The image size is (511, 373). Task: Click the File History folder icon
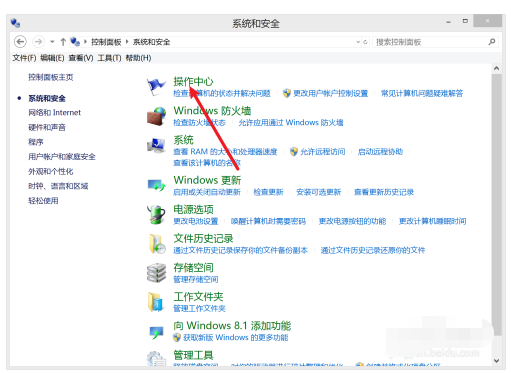tap(157, 244)
